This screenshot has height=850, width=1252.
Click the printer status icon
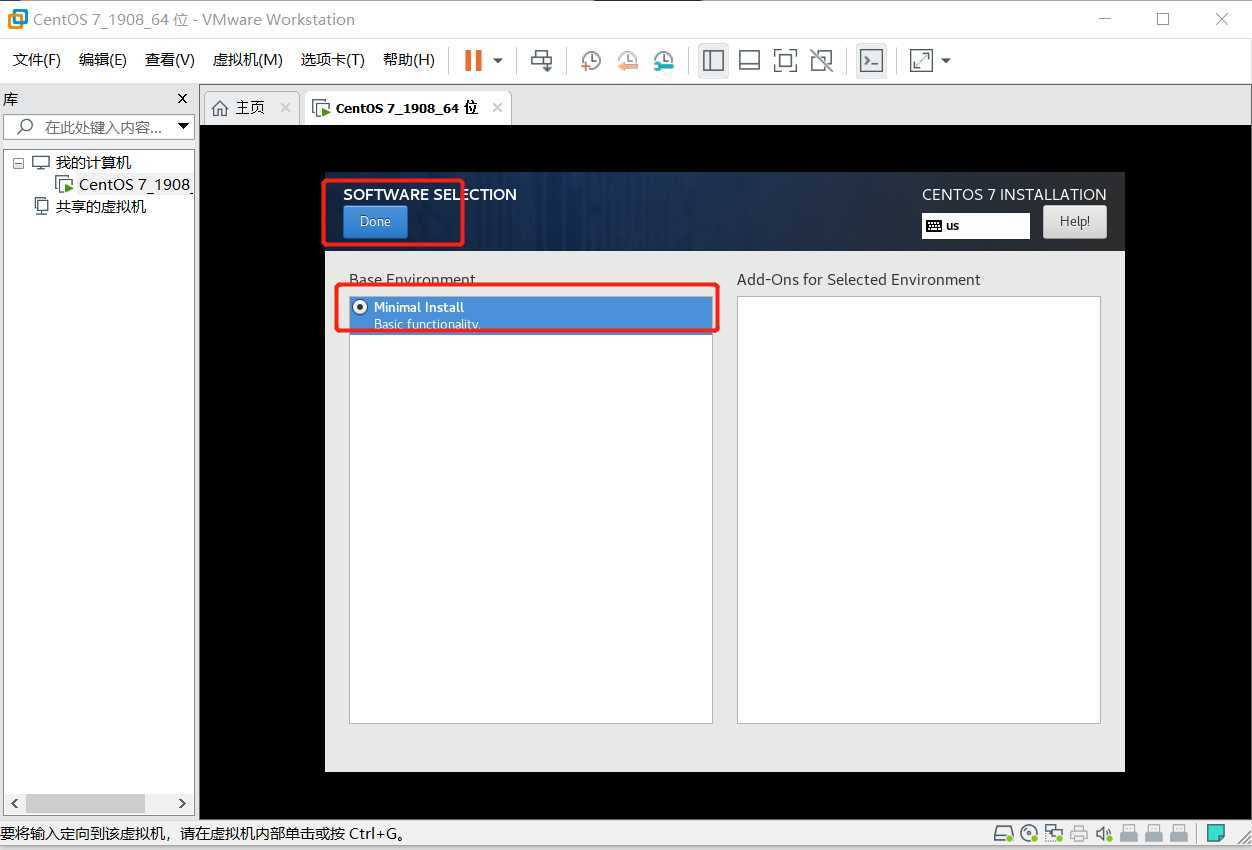pos(1079,833)
